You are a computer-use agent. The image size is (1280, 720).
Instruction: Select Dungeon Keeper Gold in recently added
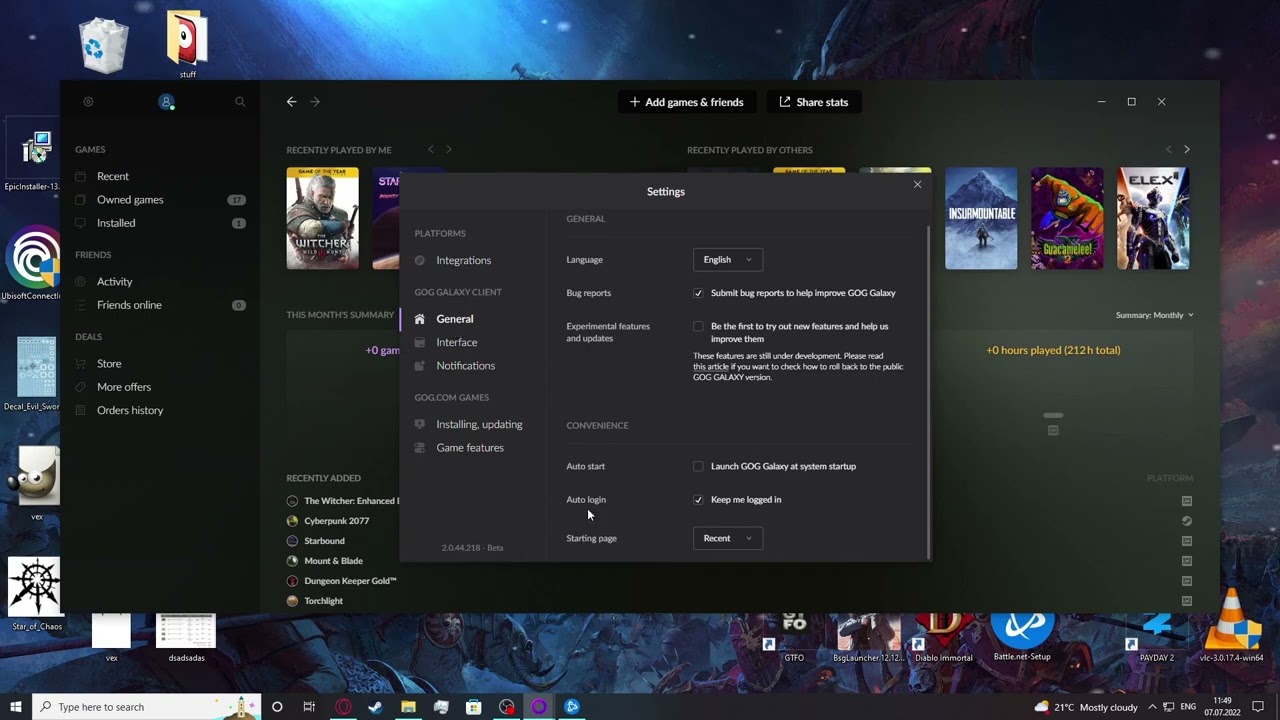pyautogui.click(x=350, y=581)
